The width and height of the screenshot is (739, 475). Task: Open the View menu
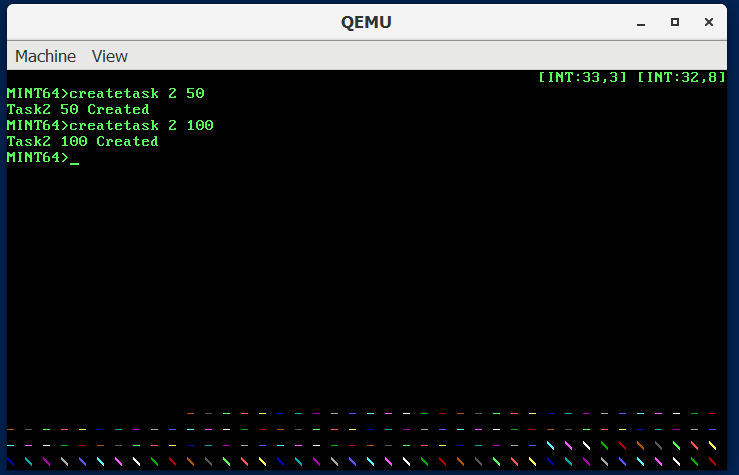[x=110, y=56]
